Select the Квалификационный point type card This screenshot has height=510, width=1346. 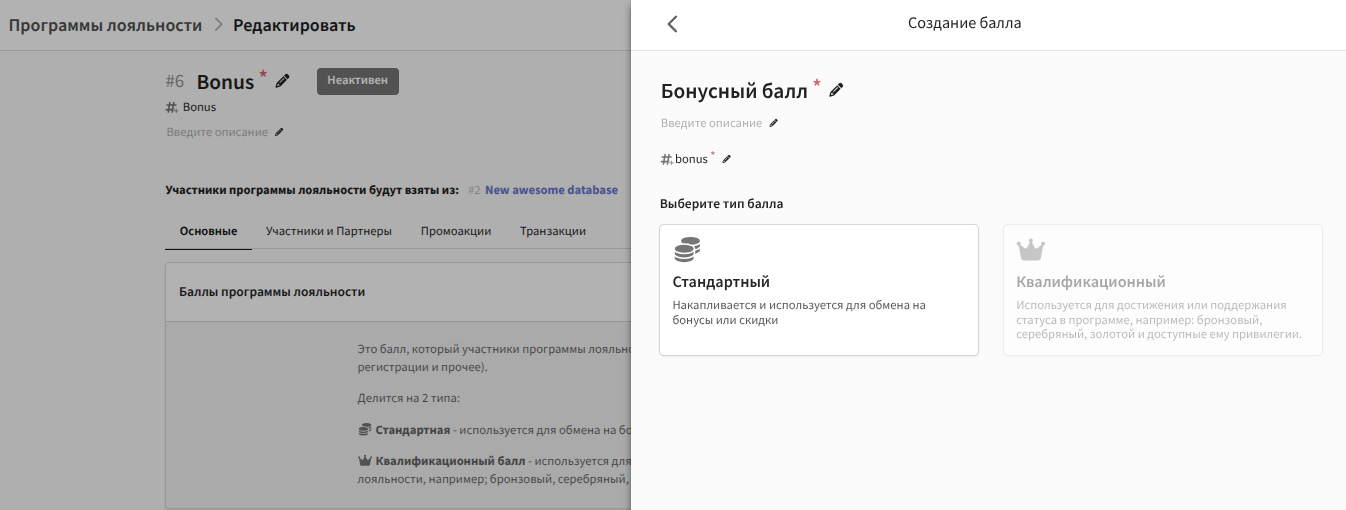(x=1162, y=290)
